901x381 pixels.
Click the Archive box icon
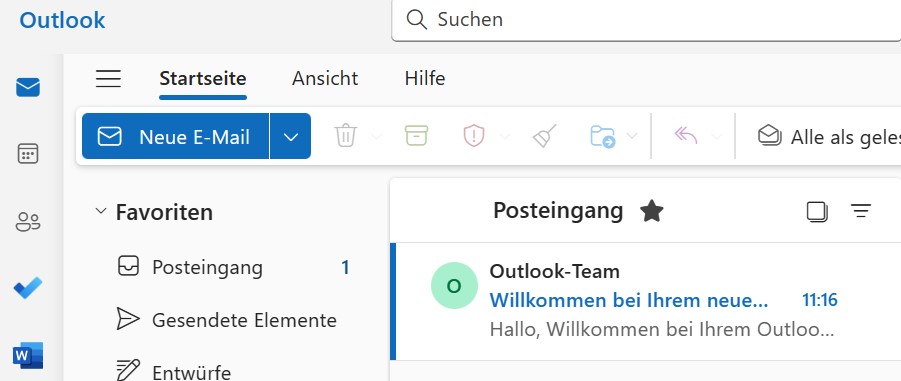(416, 136)
